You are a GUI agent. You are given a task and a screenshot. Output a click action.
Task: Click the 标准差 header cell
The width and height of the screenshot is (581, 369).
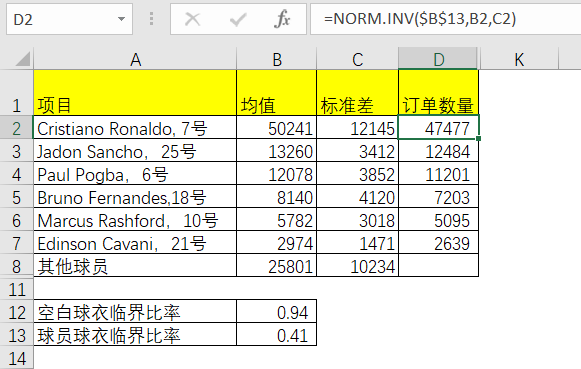click(x=358, y=93)
